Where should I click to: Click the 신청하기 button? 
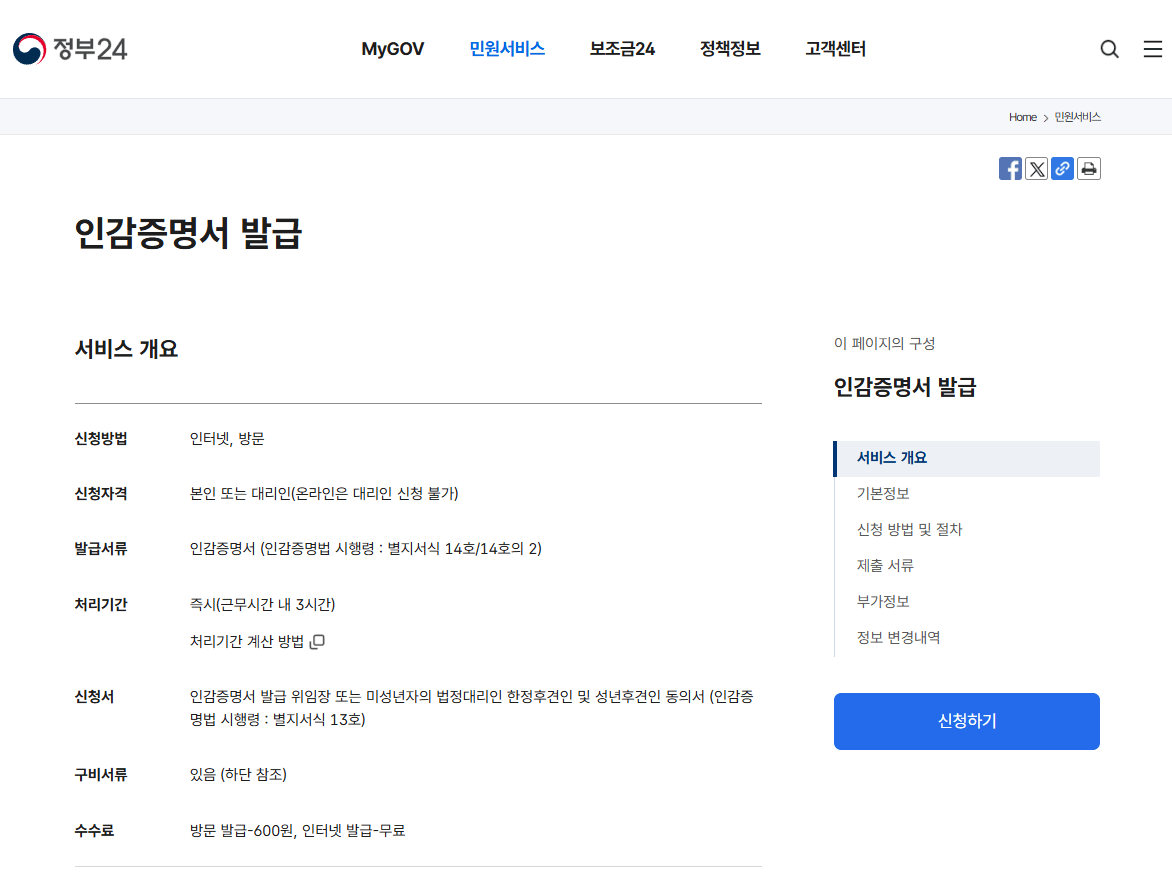point(966,721)
